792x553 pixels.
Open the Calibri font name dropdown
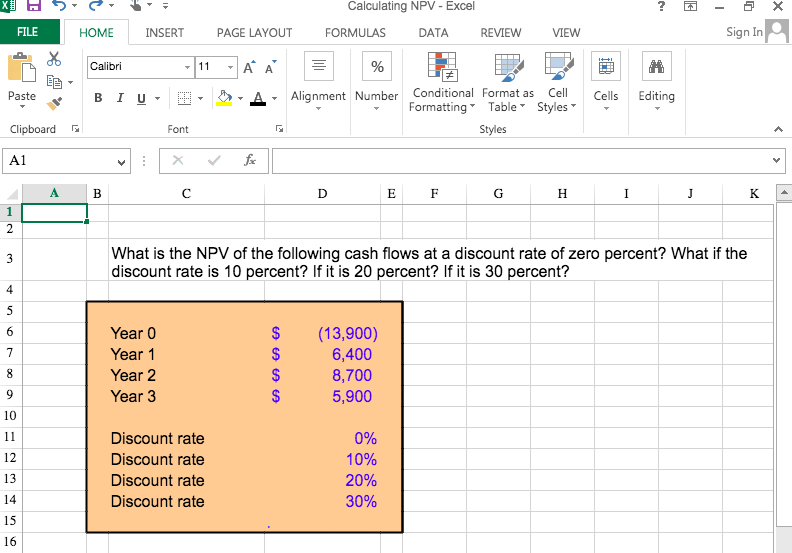[187, 67]
